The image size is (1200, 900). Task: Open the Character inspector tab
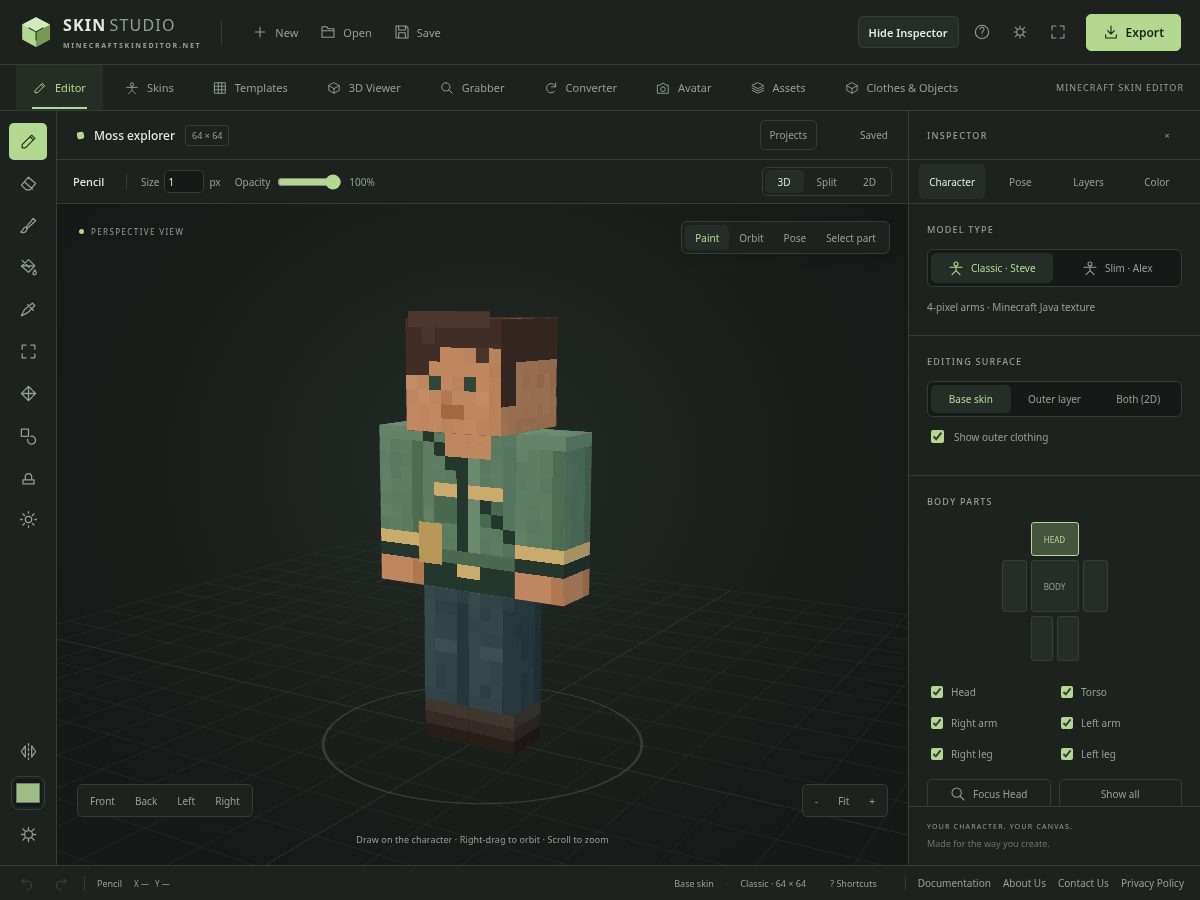coord(952,182)
